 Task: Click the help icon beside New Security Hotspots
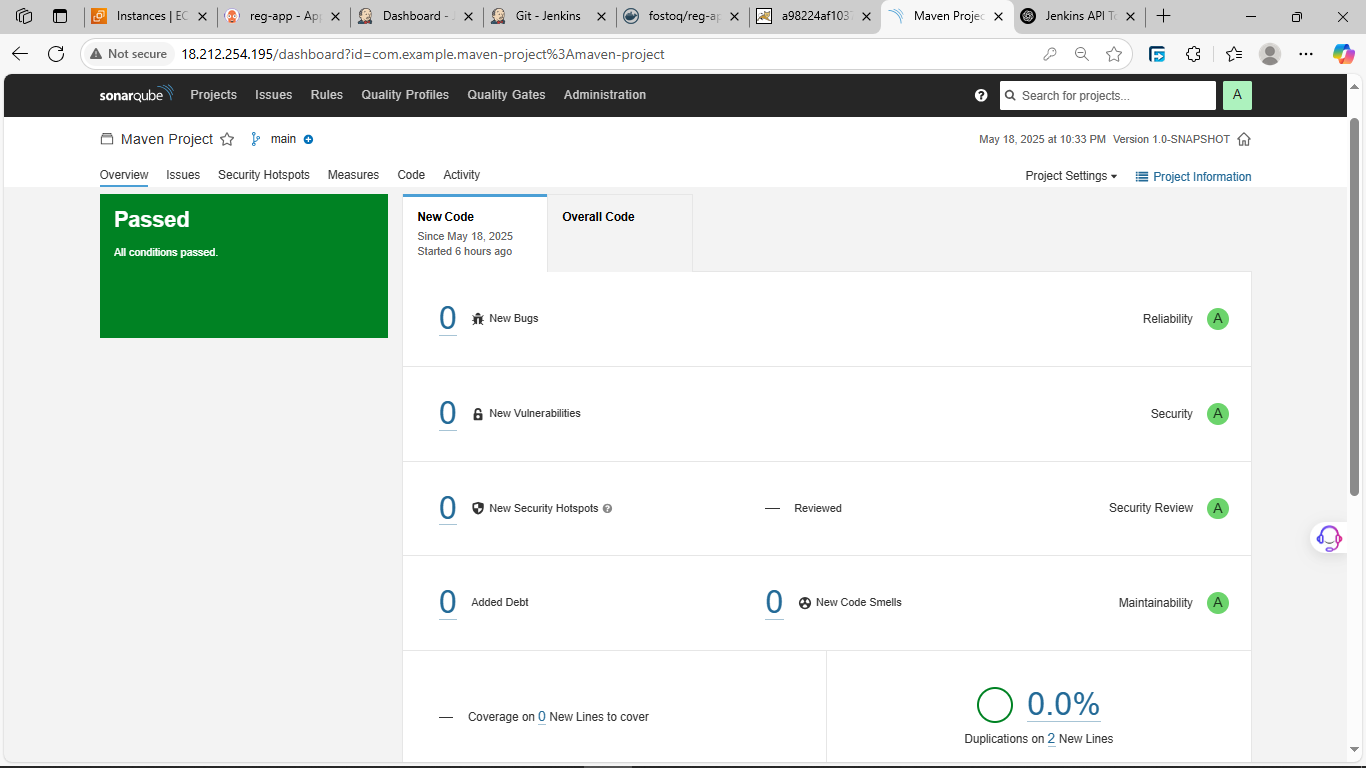(608, 508)
